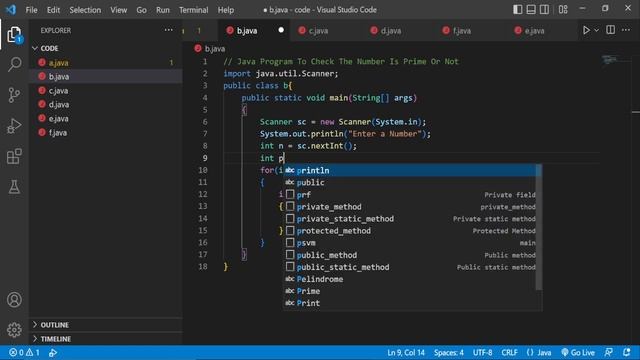Run the Java file with play button
640x360 pixels.
tap(586, 30)
